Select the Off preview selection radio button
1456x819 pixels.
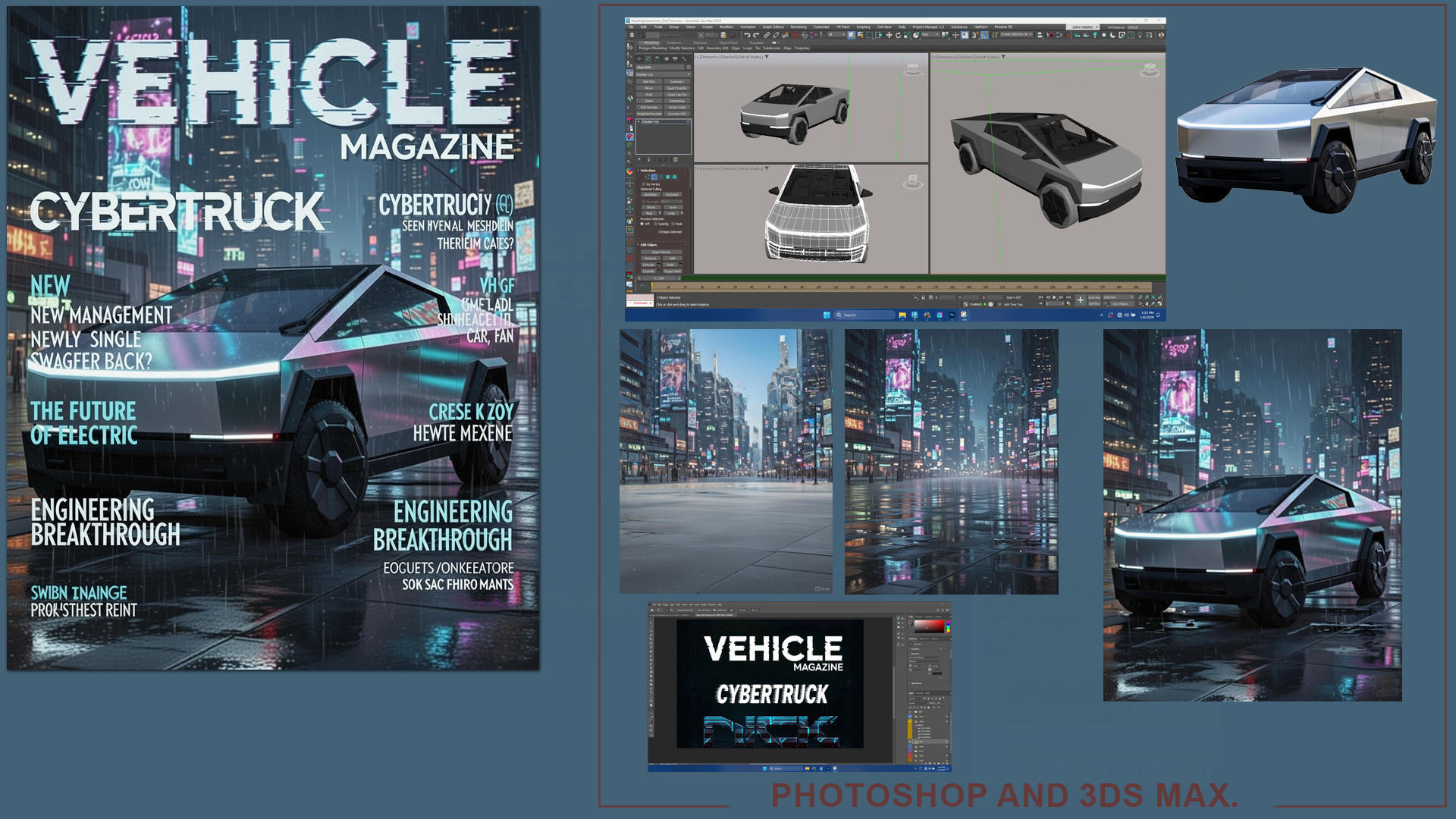click(x=642, y=224)
